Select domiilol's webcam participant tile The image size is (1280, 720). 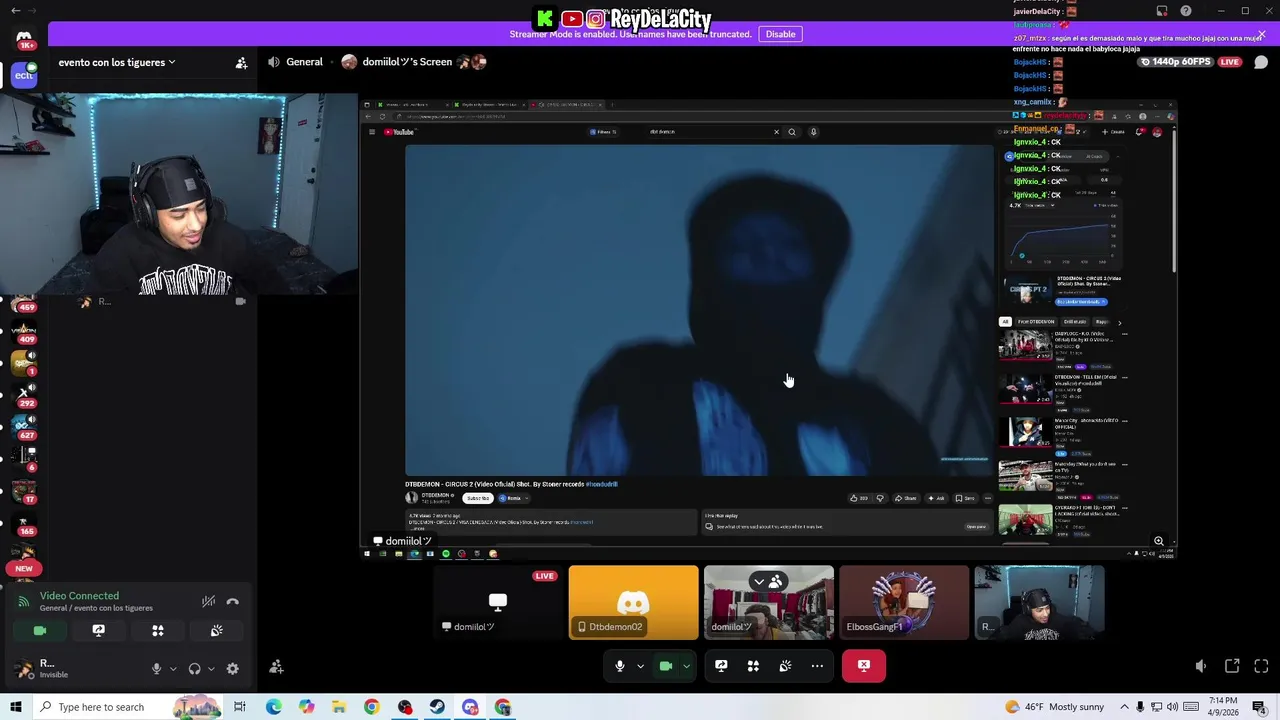769,602
